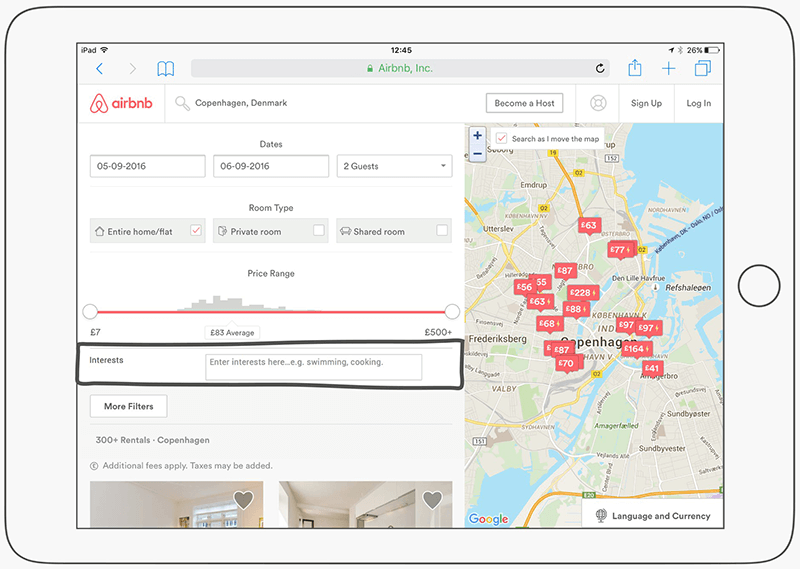
Task: Open Safari bookmarks book icon
Action: (165, 68)
